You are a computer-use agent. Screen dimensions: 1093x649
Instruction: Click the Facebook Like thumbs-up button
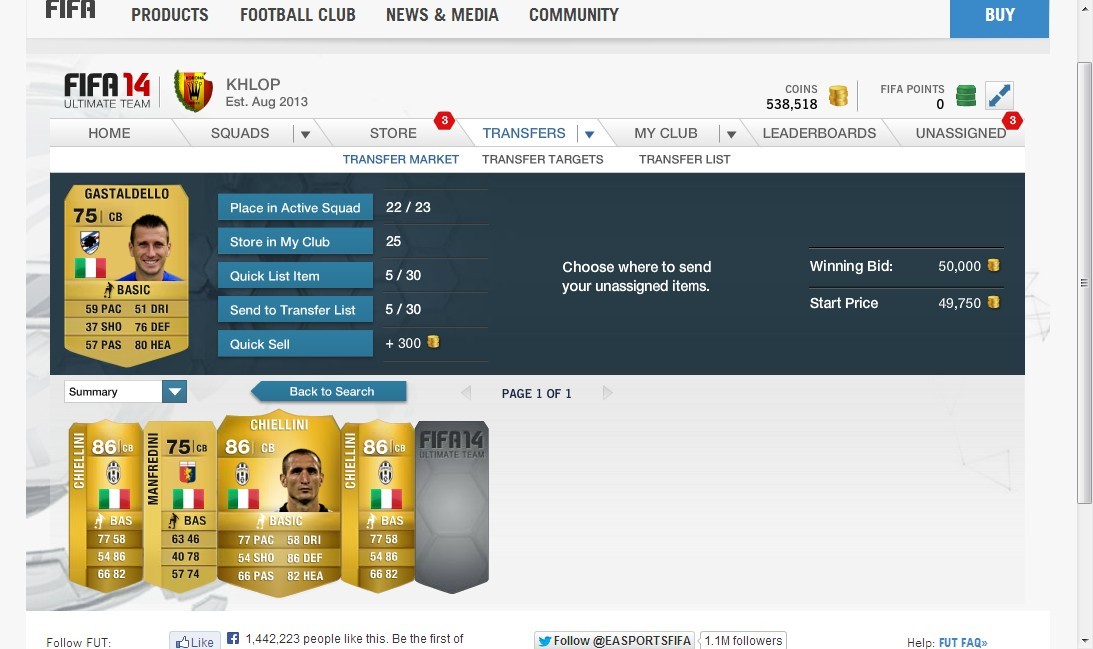click(x=194, y=641)
